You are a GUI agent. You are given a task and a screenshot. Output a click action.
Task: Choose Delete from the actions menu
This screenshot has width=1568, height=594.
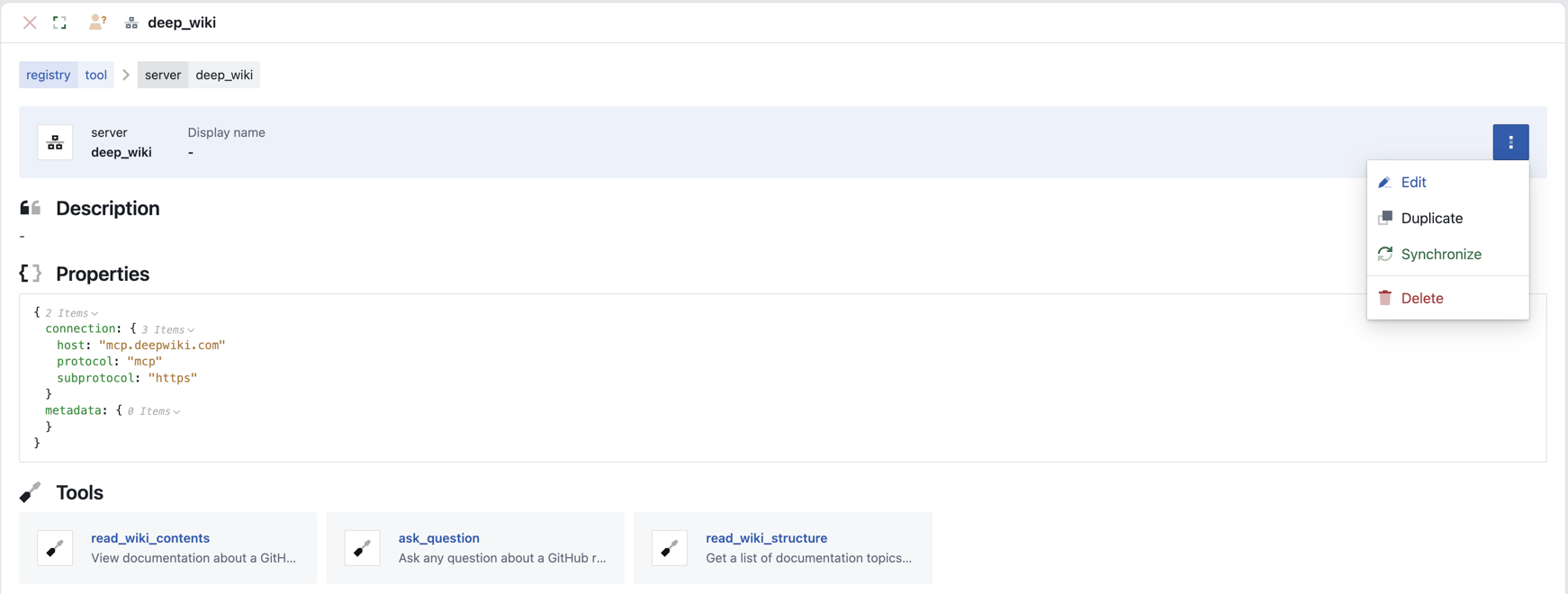pos(1447,298)
